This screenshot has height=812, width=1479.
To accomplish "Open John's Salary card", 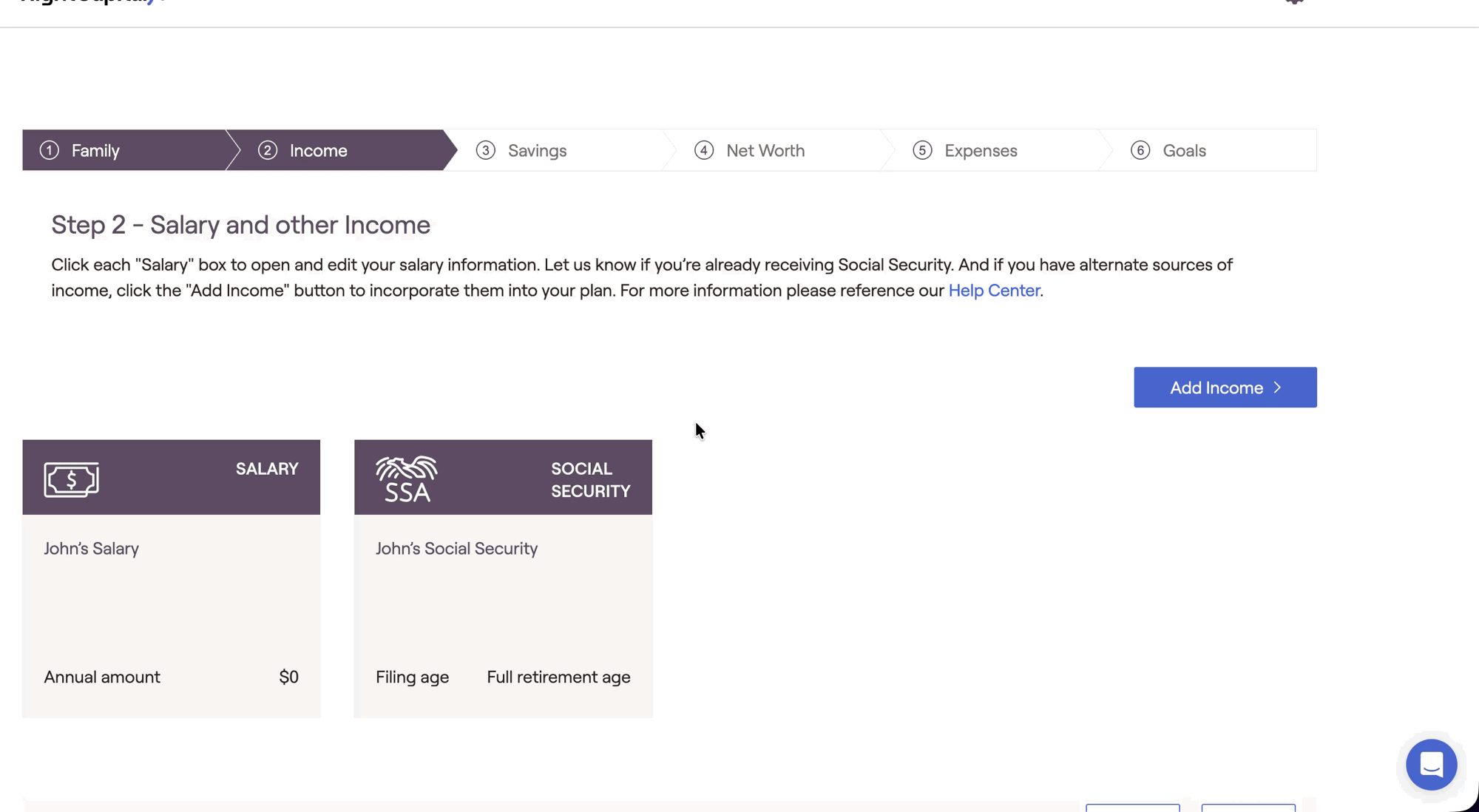I will click(171, 592).
